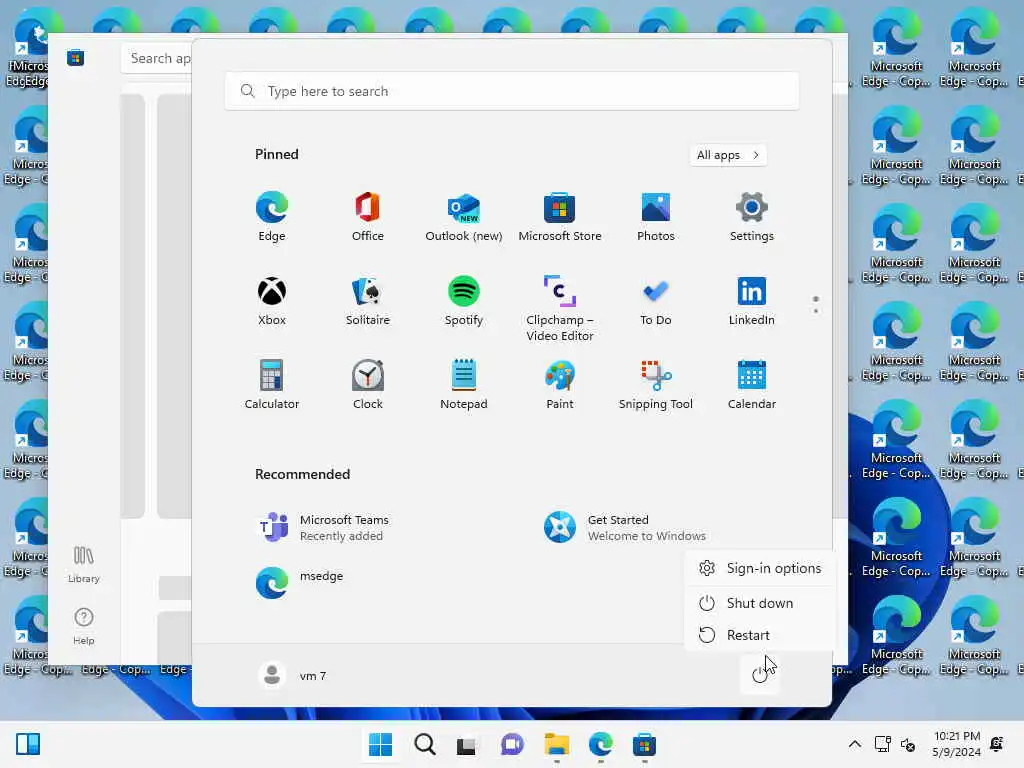Click the power button in the Start menu
This screenshot has height=768, width=1024.
(x=760, y=675)
